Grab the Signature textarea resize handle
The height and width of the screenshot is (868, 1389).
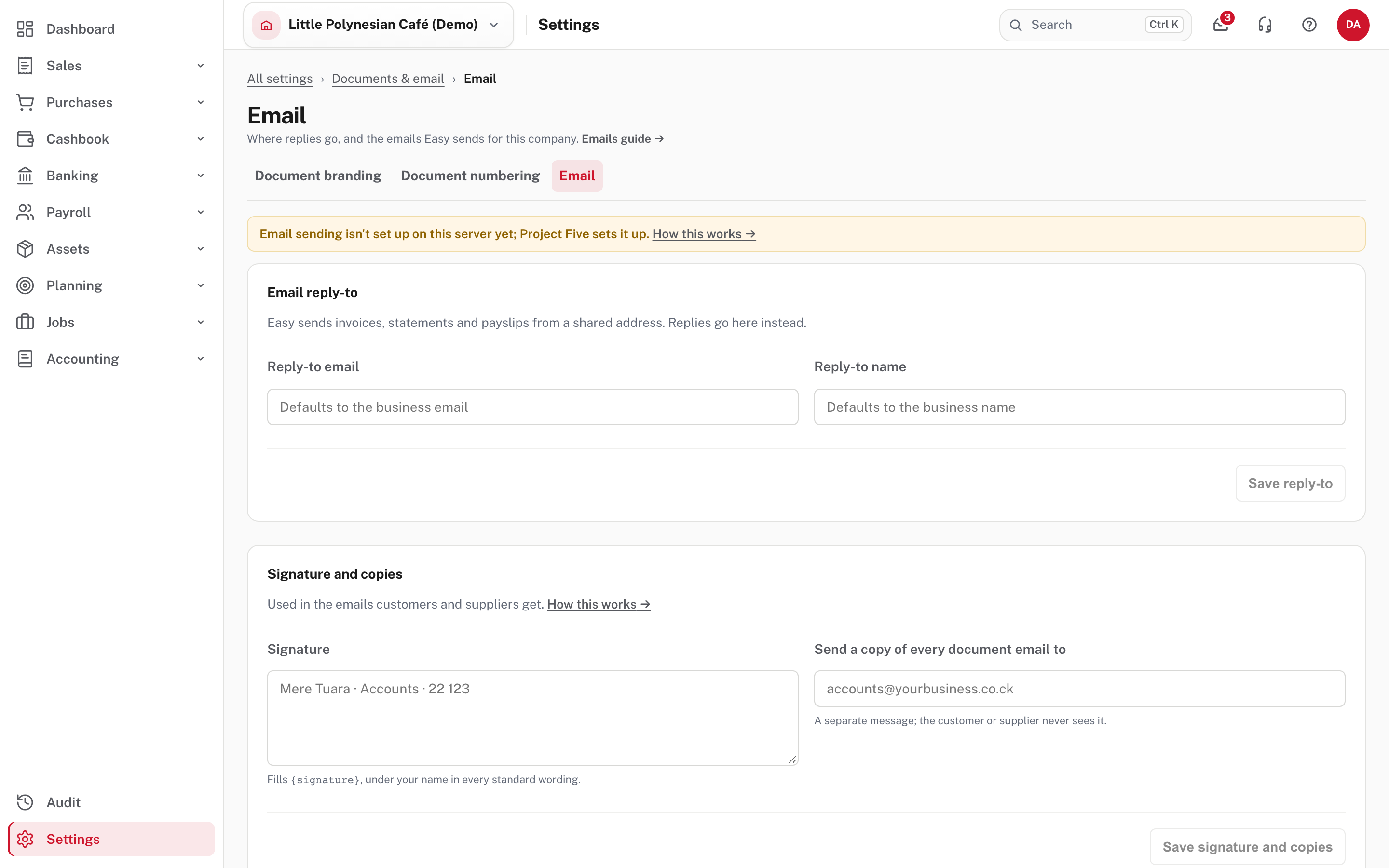tap(793, 759)
